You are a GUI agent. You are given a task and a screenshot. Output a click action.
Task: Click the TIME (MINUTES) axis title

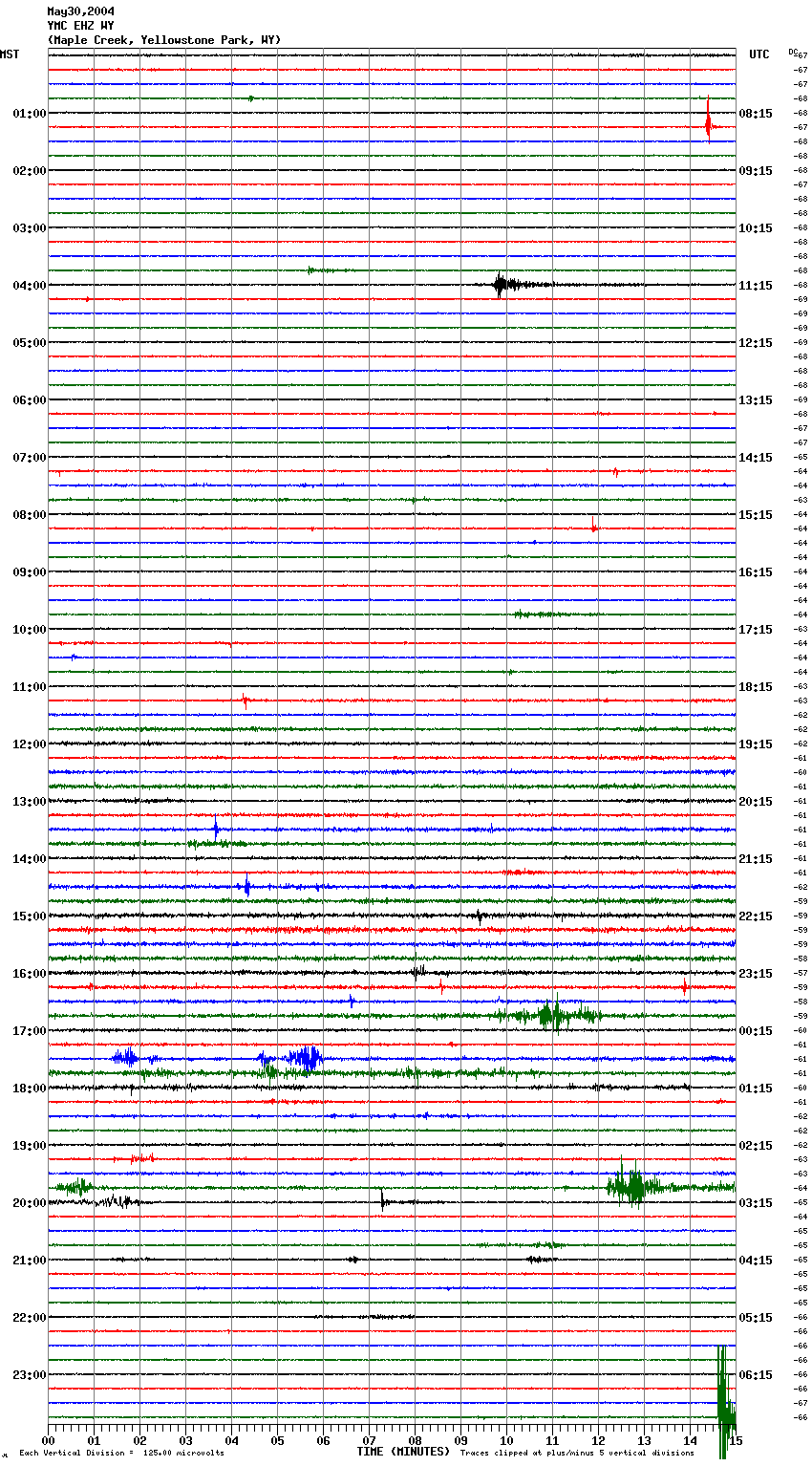tap(403, 1452)
